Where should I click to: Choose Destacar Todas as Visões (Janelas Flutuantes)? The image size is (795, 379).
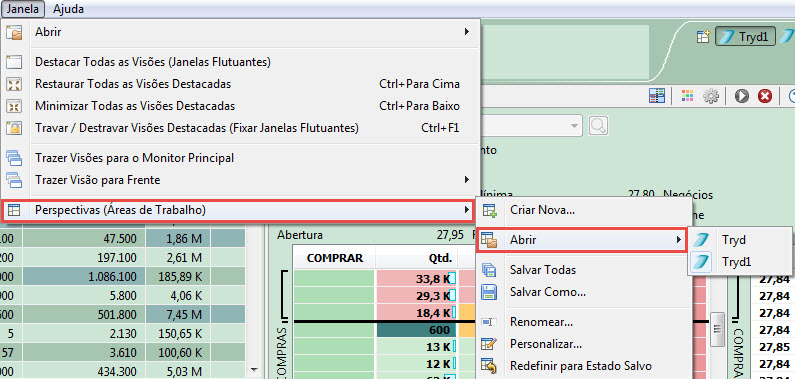(240, 62)
